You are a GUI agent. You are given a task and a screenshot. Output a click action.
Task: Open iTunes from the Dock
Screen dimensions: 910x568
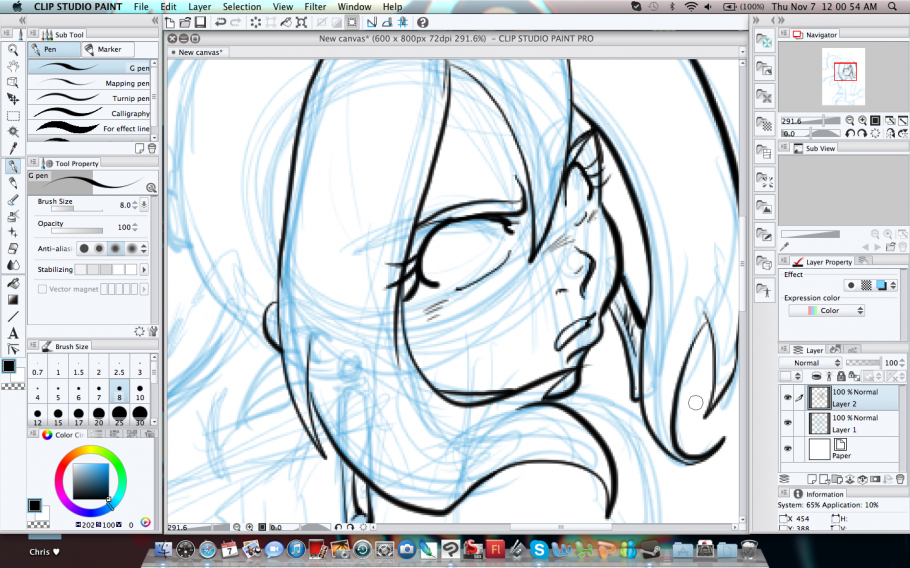(296, 549)
